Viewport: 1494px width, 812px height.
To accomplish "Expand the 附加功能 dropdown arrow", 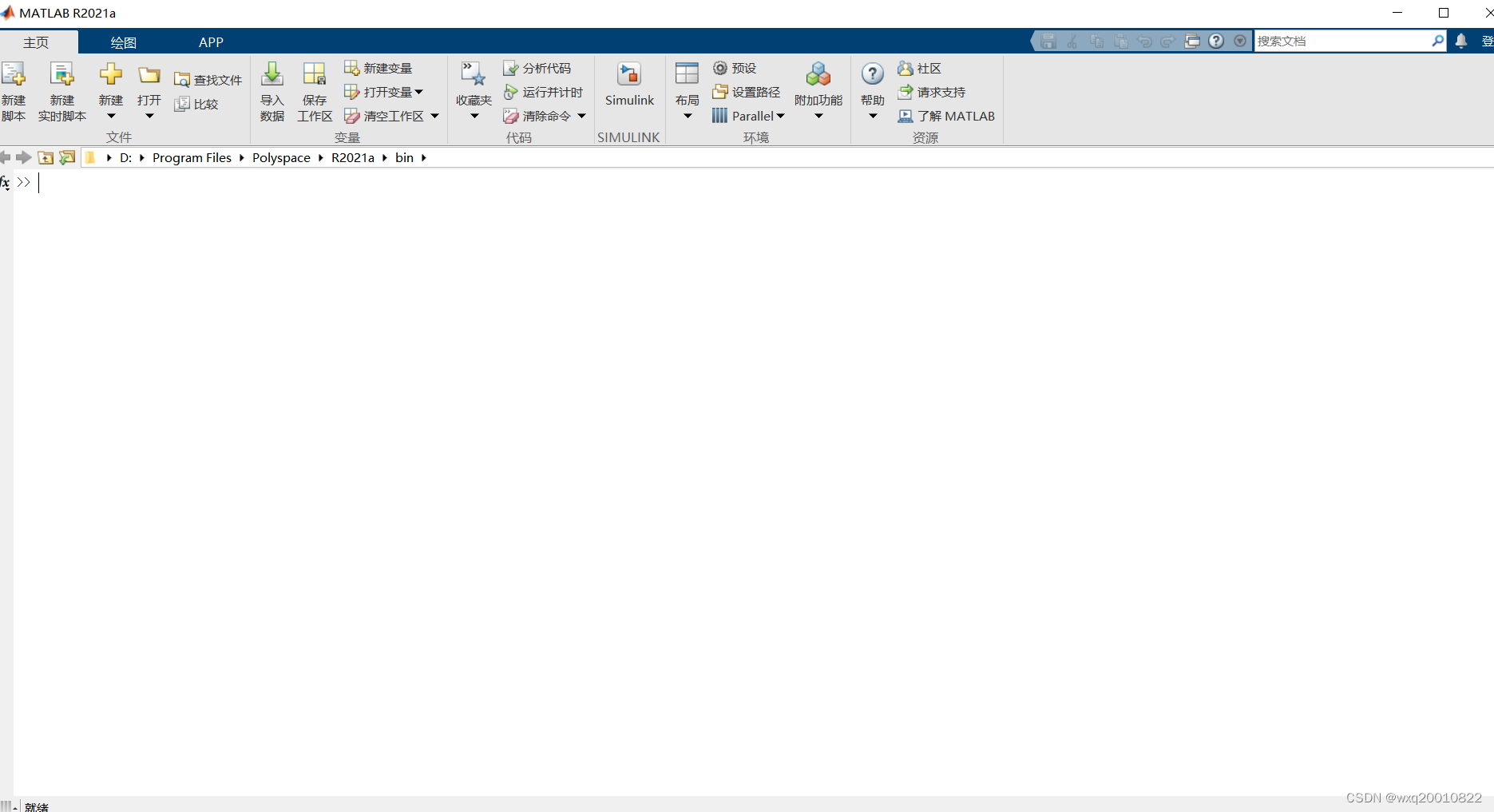I will [818, 117].
